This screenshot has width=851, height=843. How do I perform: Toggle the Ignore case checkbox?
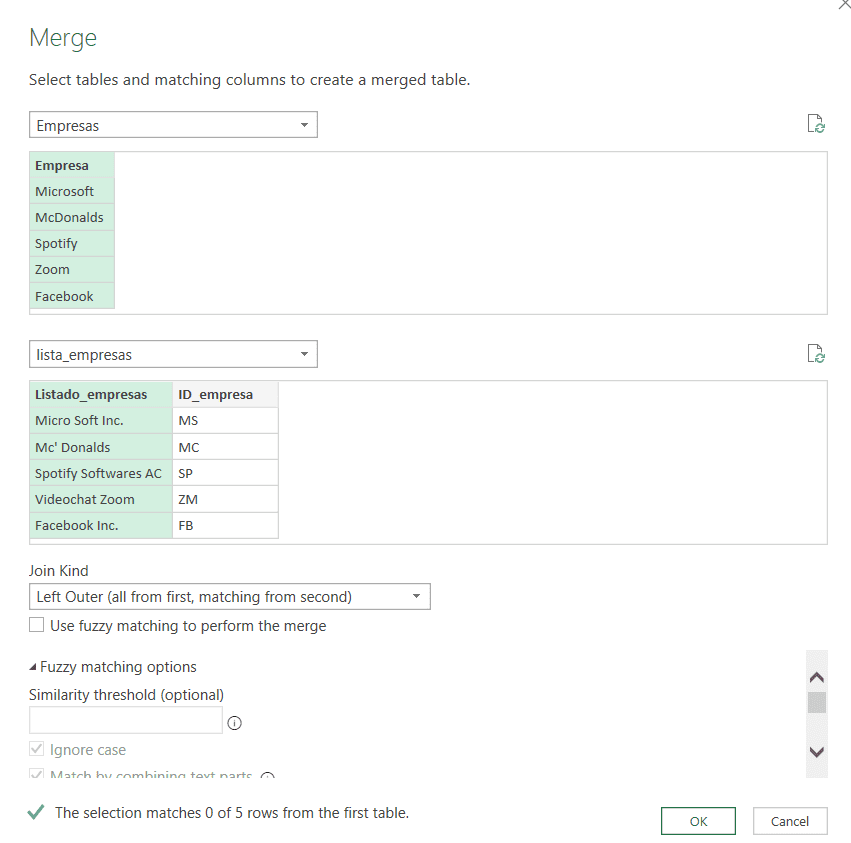point(36,749)
